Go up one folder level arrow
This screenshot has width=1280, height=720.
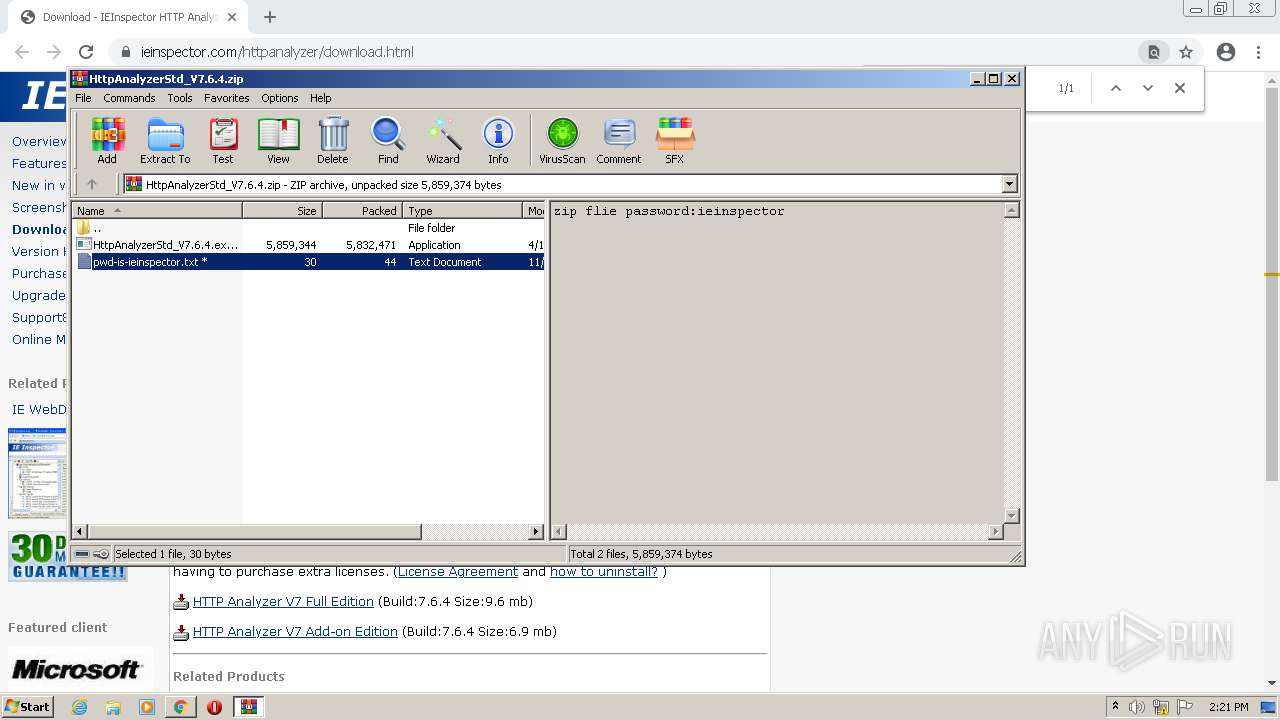[92, 184]
